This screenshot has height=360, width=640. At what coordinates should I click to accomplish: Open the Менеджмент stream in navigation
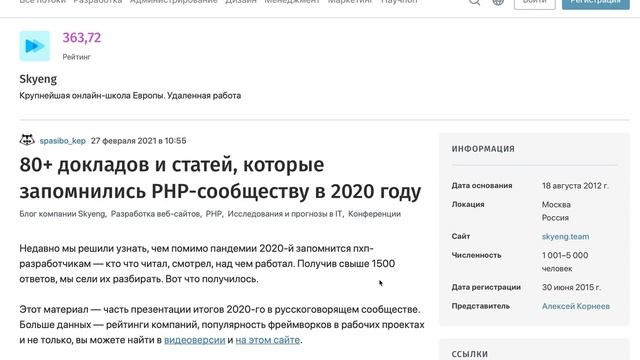(x=292, y=2)
